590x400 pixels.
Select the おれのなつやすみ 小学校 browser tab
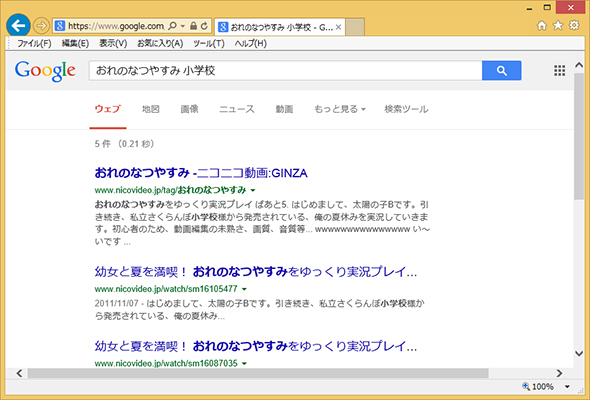[x=280, y=27]
